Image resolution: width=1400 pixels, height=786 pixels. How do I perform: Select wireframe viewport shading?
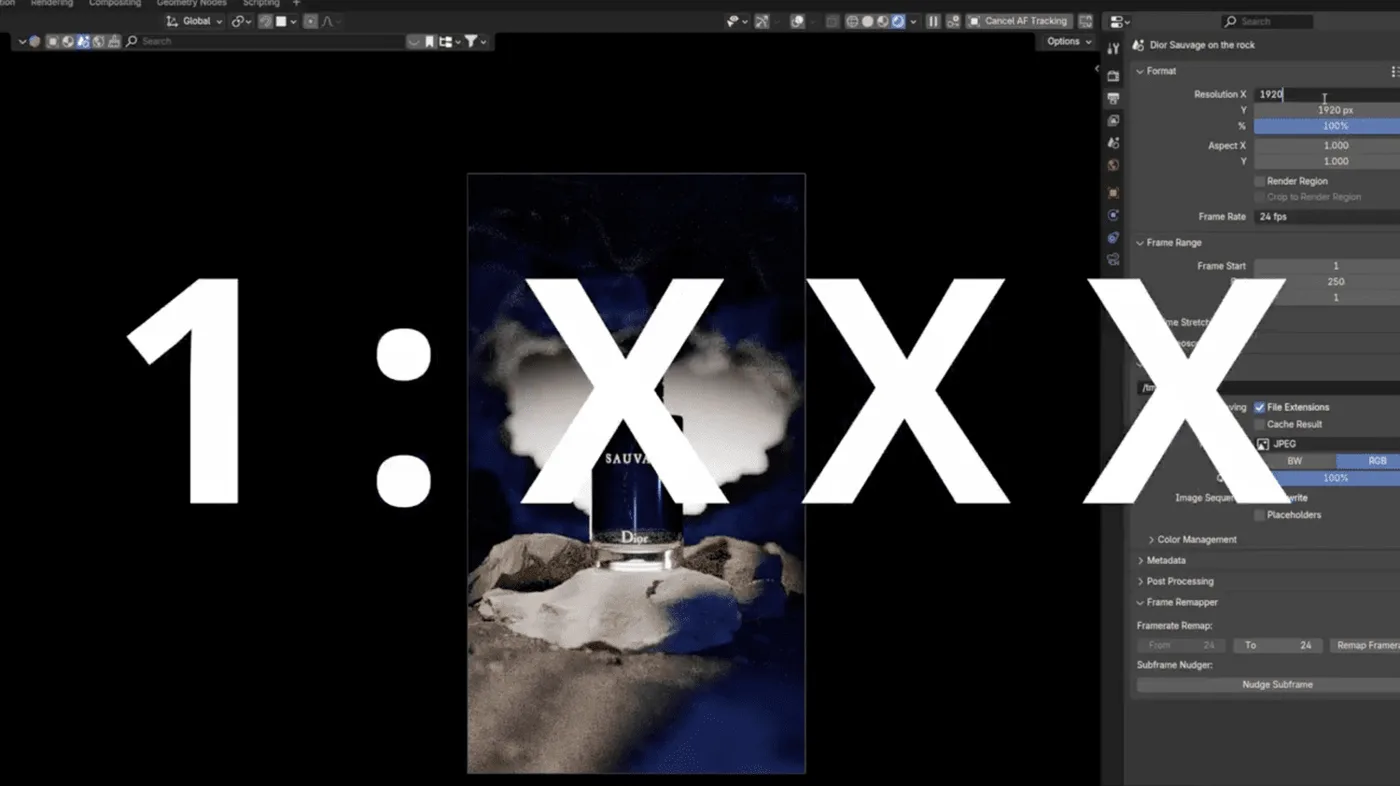(x=852, y=21)
